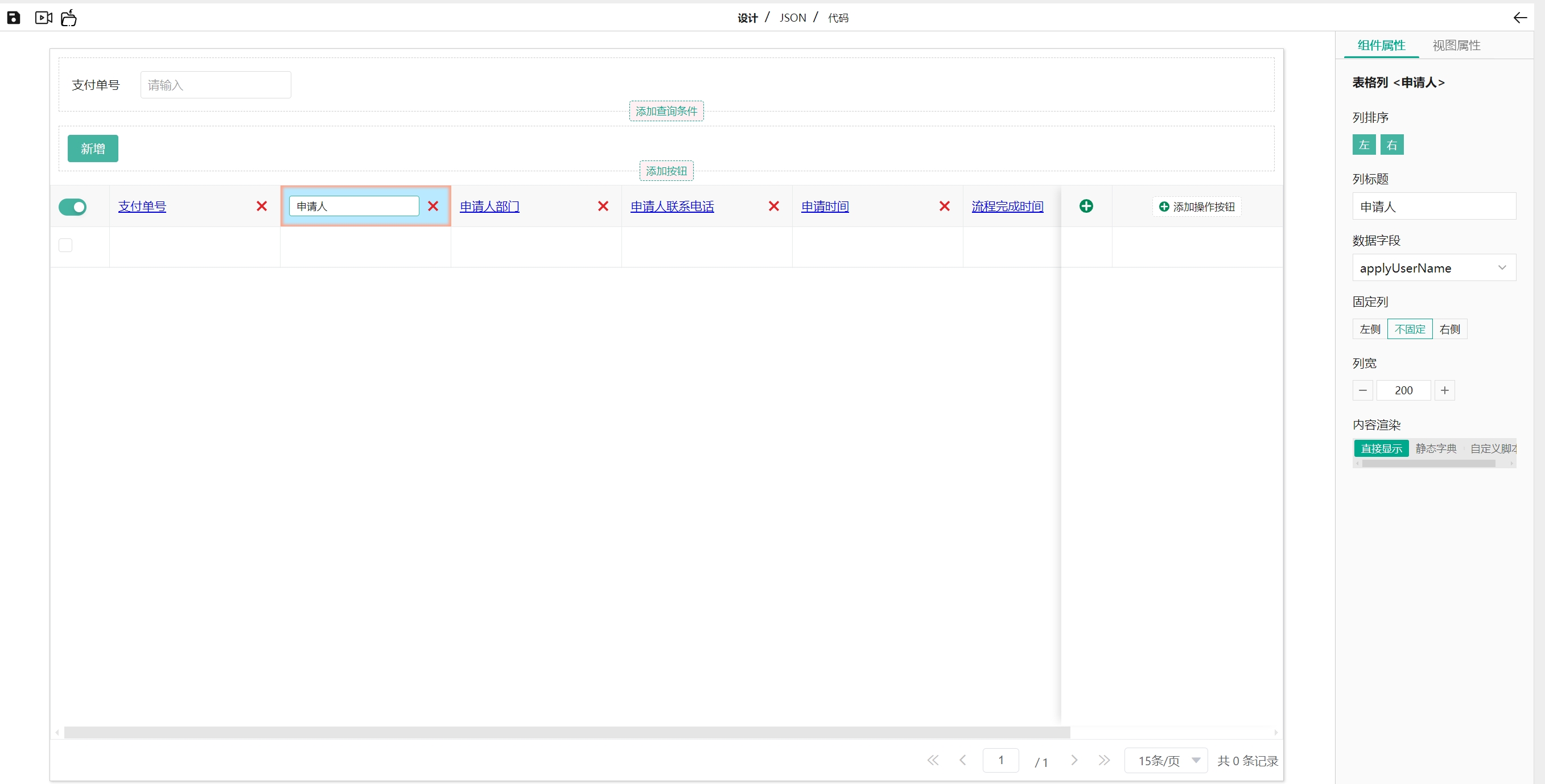Screen dimensions: 1545x784
Task: Switch to the JSON view tab
Action: pyautogui.click(x=792, y=18)
